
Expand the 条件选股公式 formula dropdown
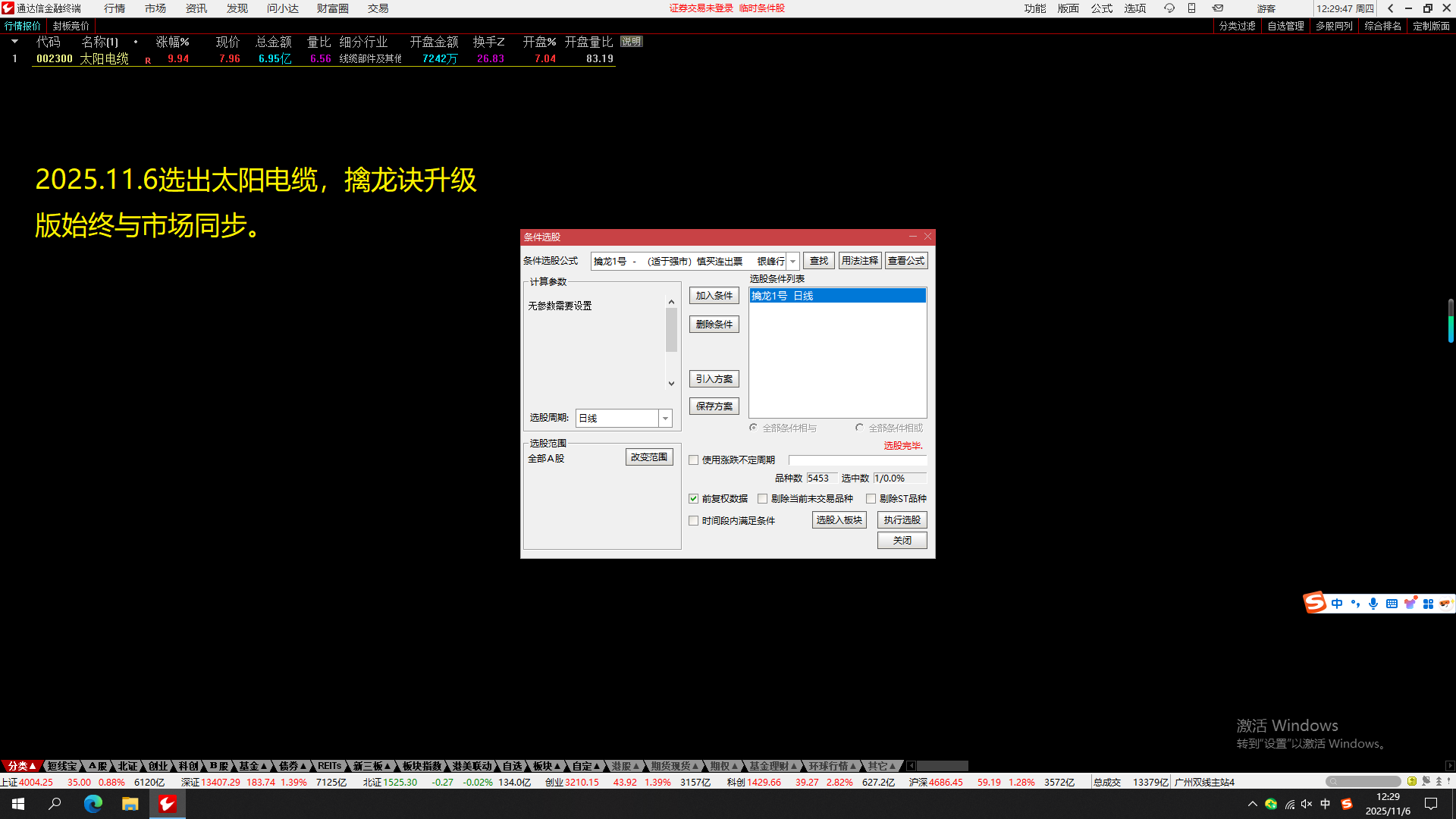tap(792, 261)
